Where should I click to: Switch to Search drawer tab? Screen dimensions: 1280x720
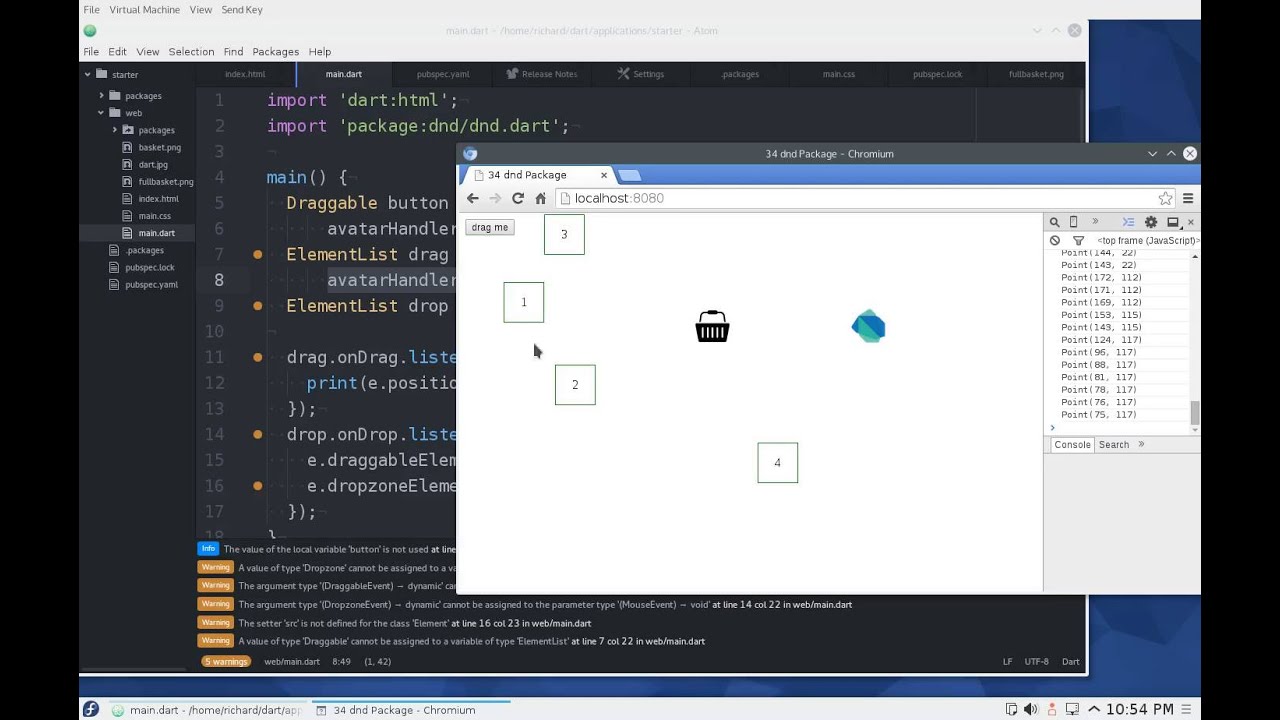(1114, 445)
